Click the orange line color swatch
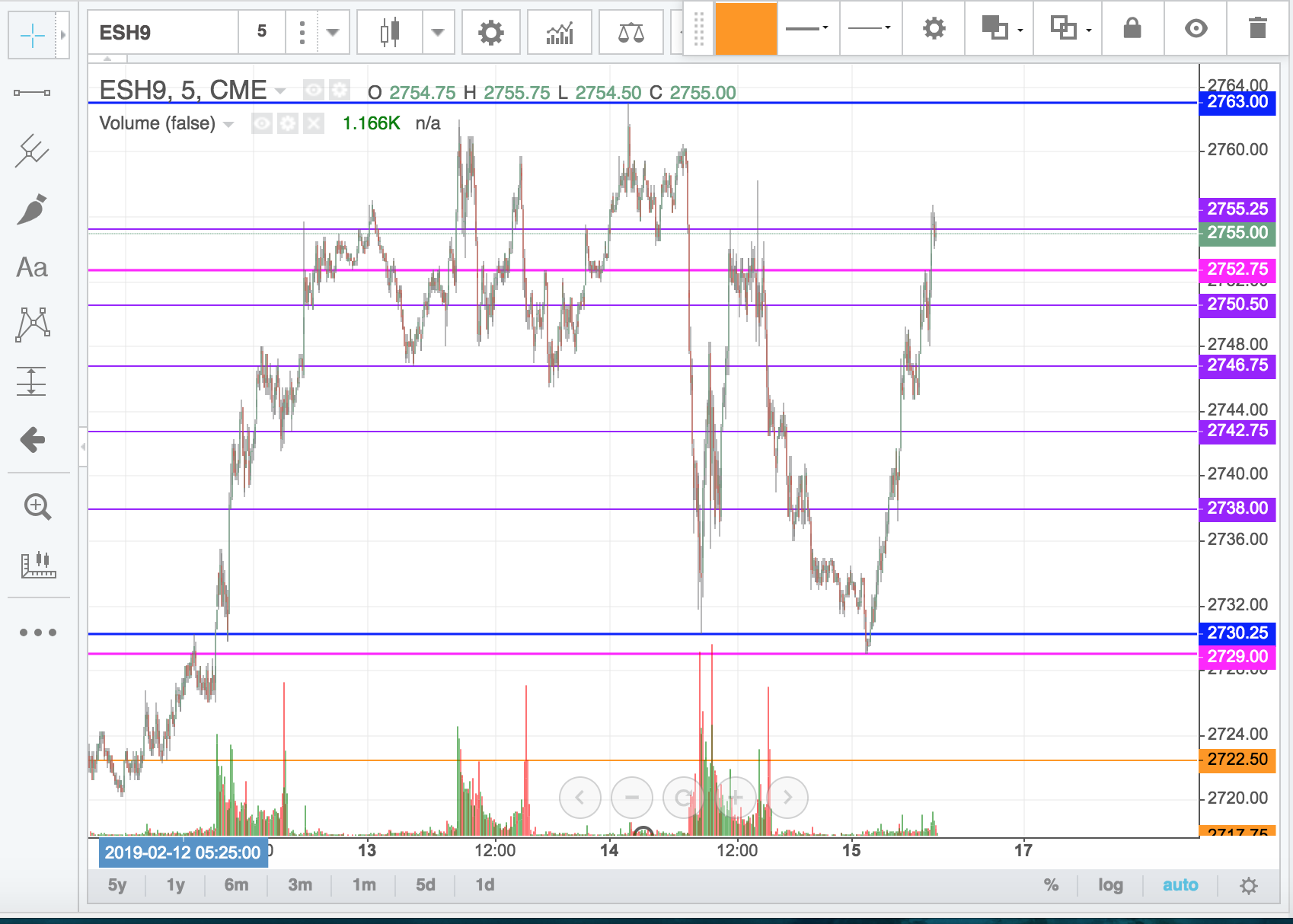This screenshot has width=1293, height=924. click(745, 28)
